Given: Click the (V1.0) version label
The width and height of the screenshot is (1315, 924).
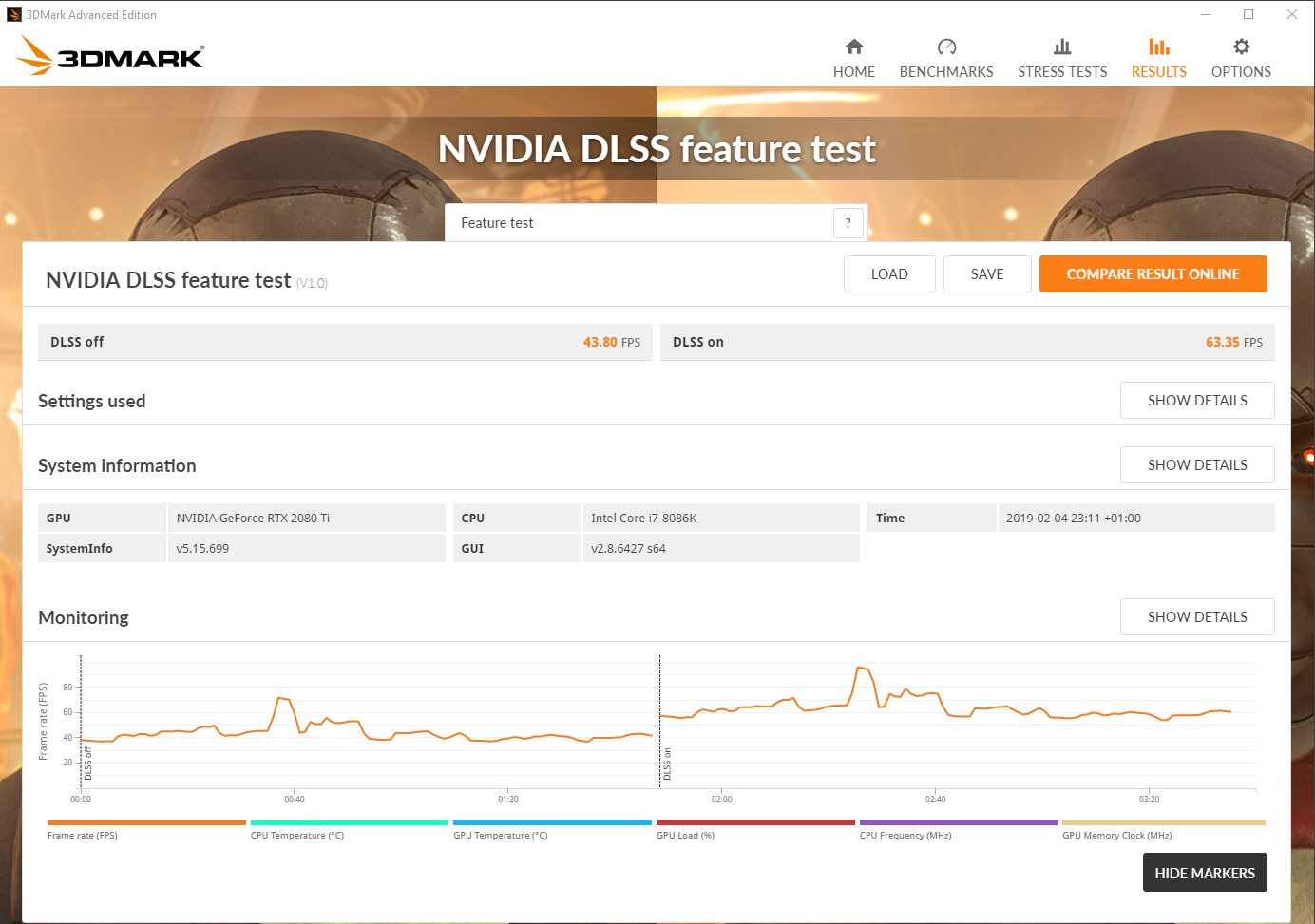Looking at the screenshot, I should [312, 283].
